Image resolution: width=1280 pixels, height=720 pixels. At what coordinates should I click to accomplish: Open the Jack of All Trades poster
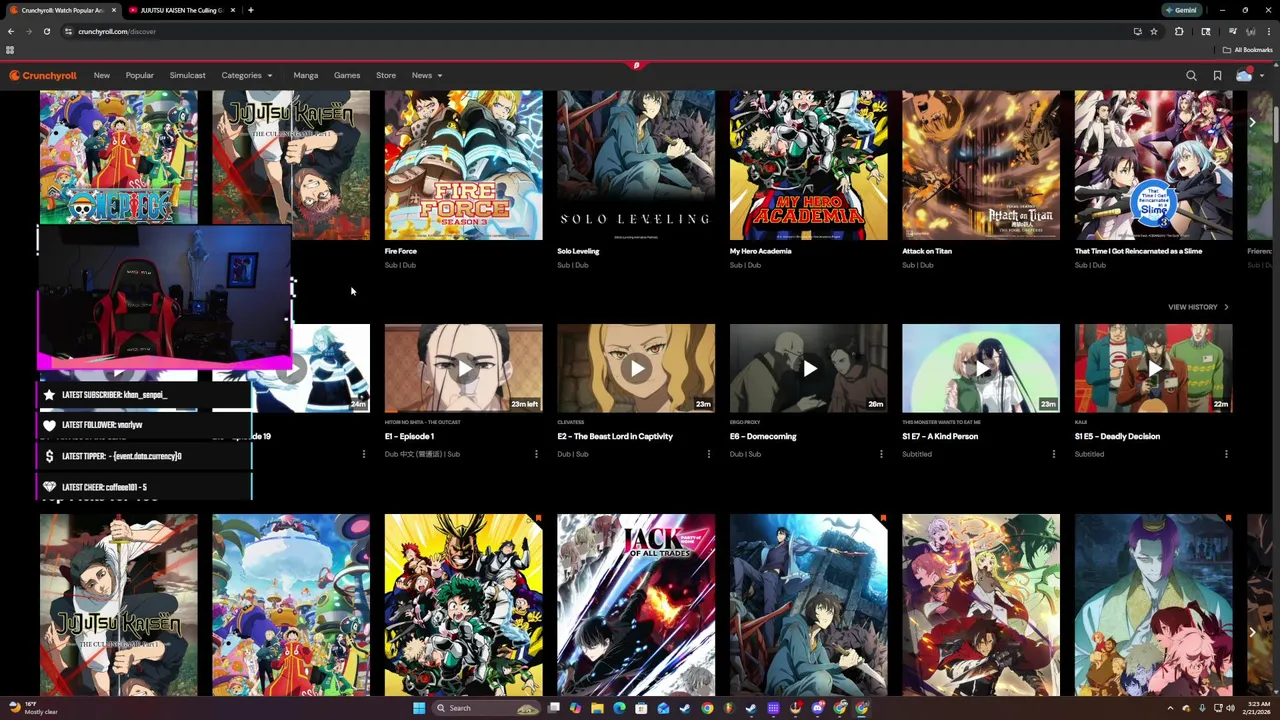pos(636,605)
